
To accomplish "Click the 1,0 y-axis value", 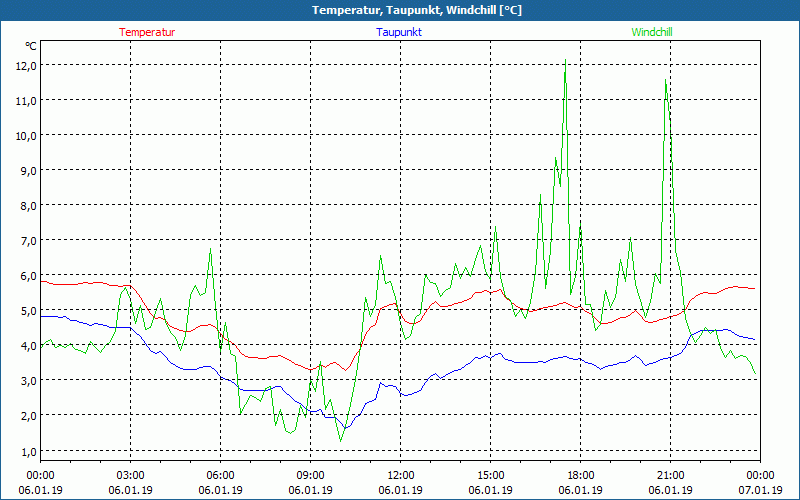I will [x=29, y=451].
